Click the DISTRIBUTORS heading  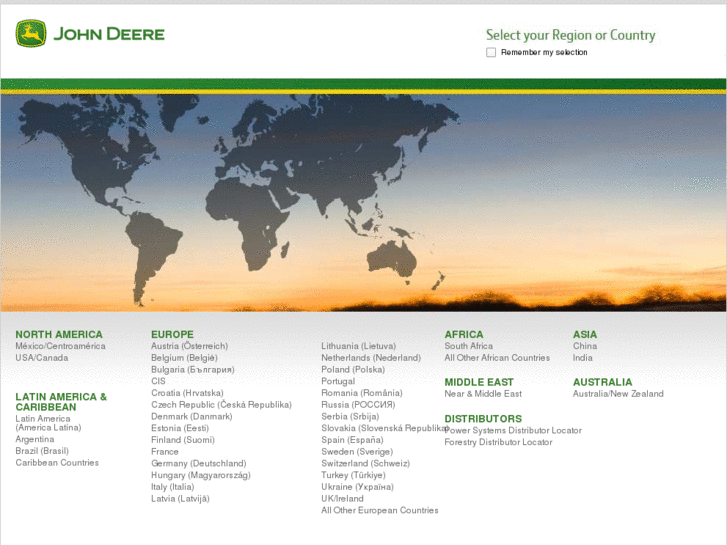coord(483,418)
